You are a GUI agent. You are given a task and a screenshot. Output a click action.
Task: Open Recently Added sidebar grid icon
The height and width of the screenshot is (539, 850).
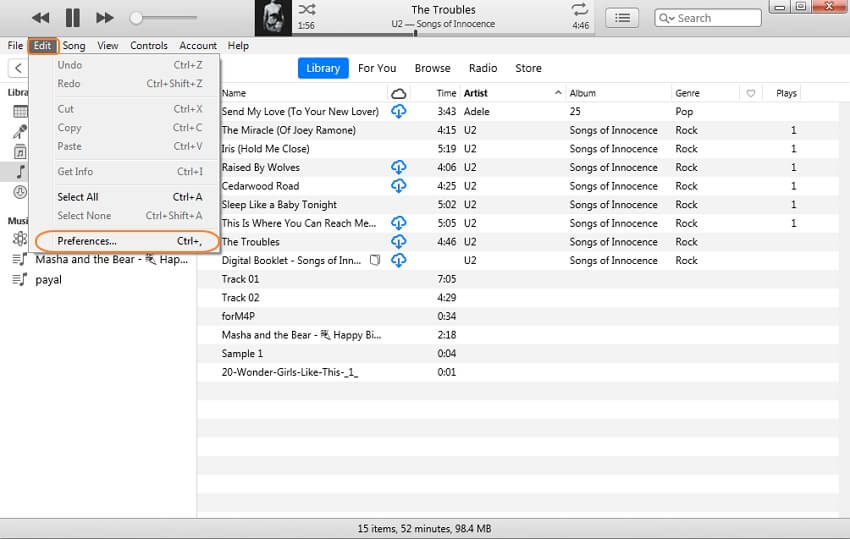click(x=20, y=112)
